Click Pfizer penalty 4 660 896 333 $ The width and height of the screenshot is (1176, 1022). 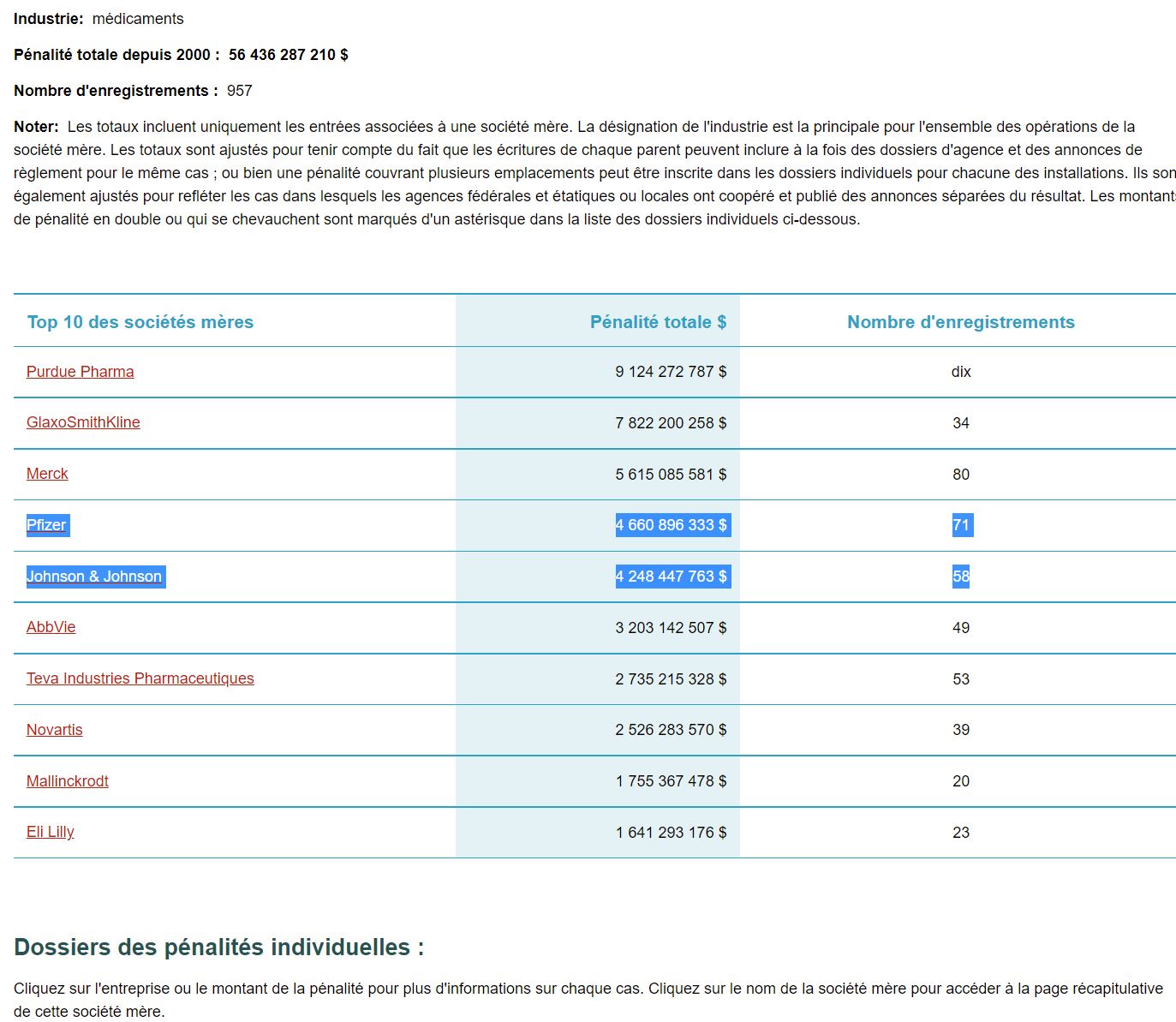[x=671, y=525]
